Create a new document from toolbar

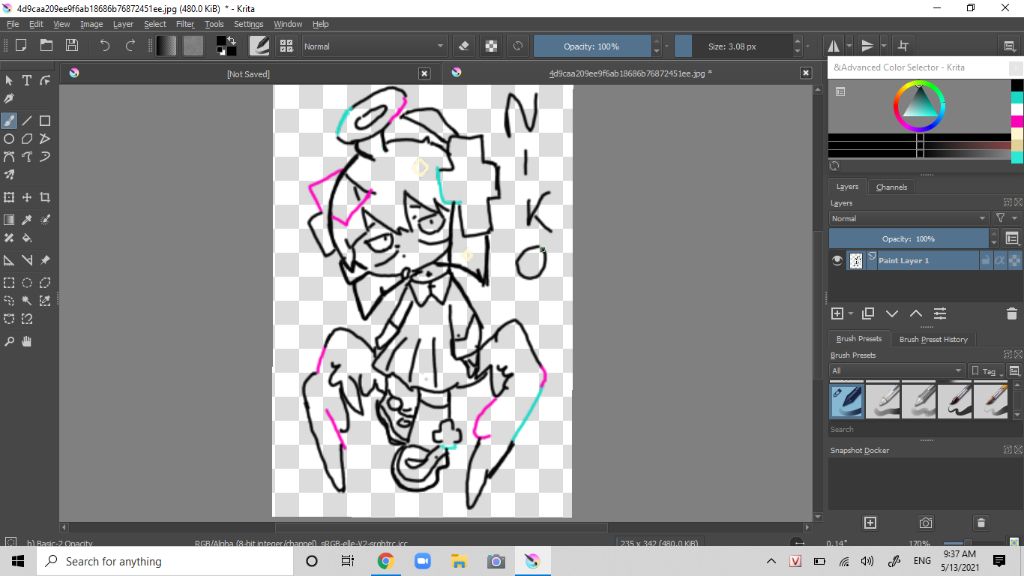21,46
